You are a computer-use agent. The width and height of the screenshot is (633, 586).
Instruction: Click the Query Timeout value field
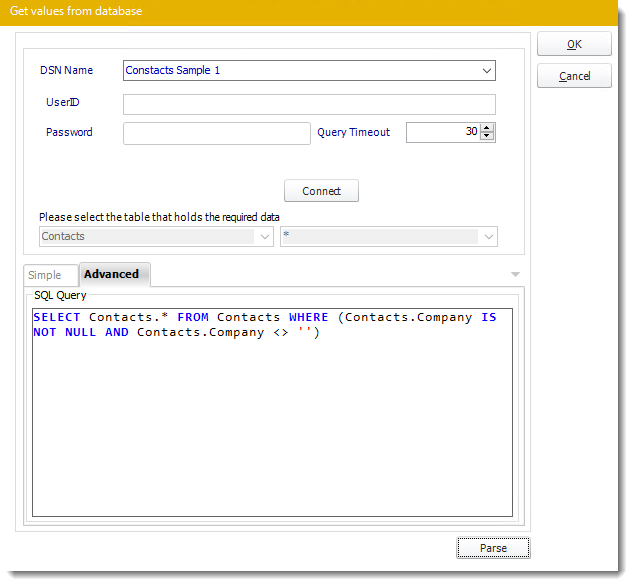tap(443, 132)
